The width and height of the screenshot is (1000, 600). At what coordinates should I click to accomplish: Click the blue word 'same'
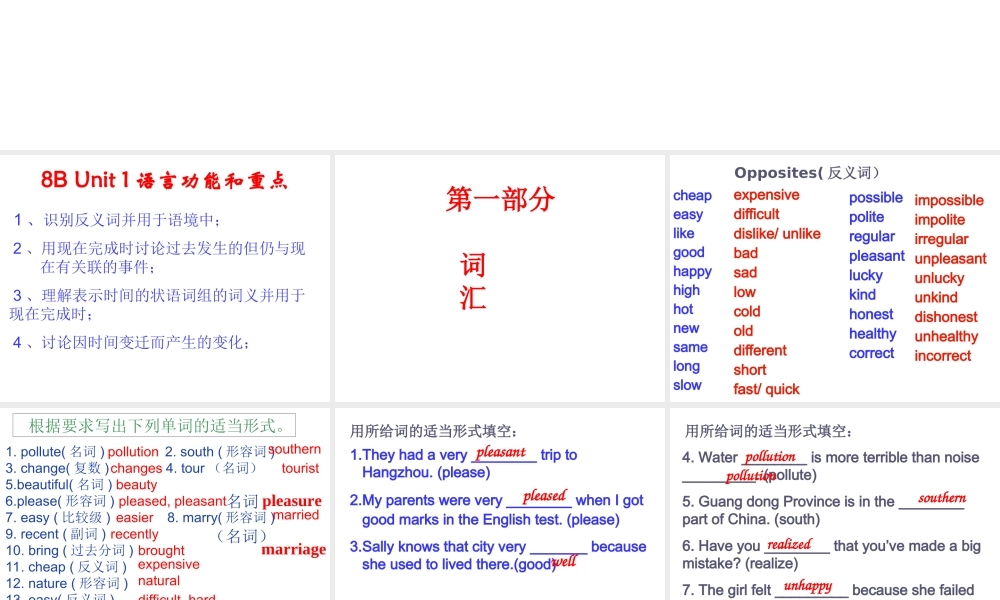690,348
